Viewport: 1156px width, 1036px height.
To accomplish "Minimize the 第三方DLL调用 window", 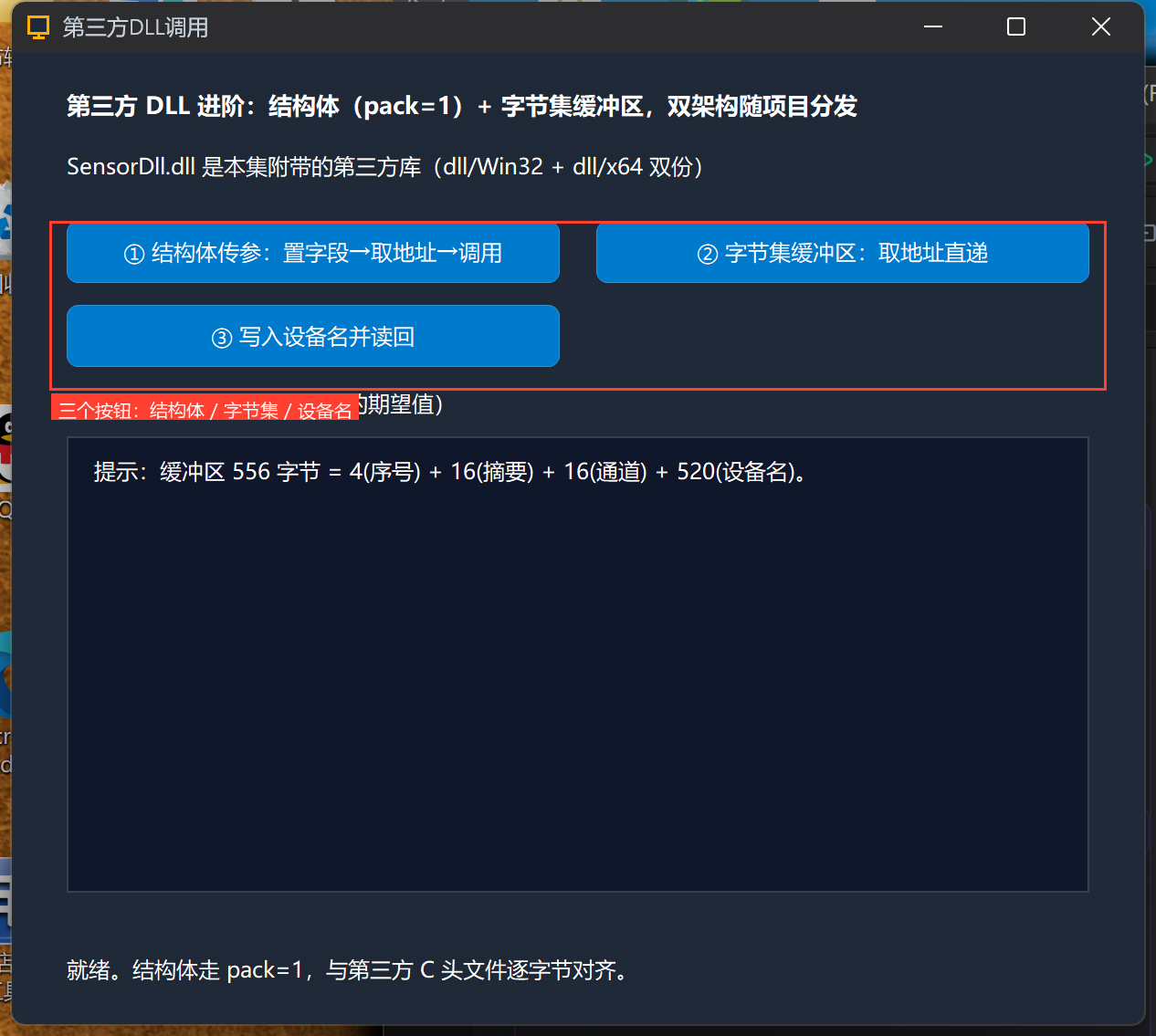I will tap(933, 26).
